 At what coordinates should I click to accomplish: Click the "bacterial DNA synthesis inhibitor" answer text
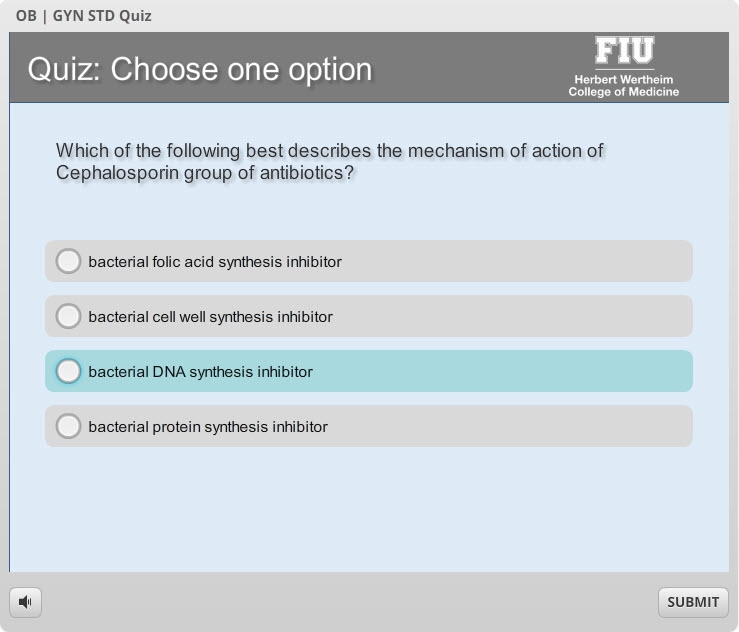(x=200, y=372)
